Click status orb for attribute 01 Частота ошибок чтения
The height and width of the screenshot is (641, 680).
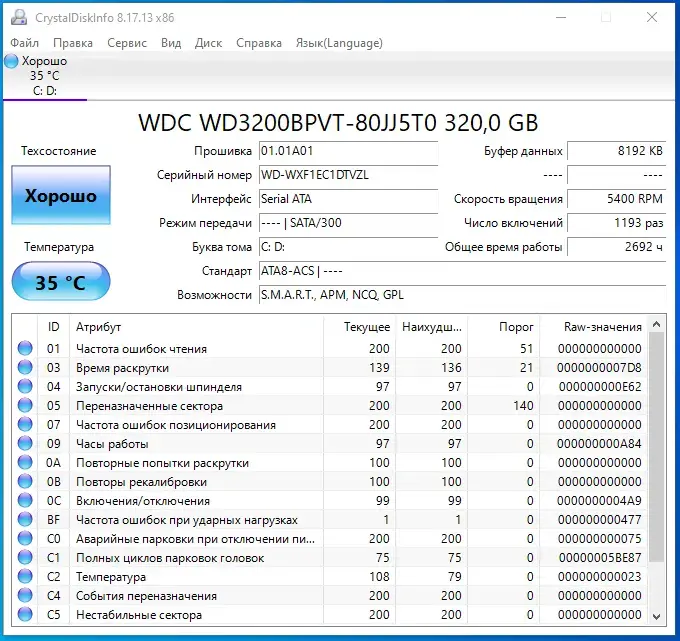pyautogui.click(x=25, y=348)
